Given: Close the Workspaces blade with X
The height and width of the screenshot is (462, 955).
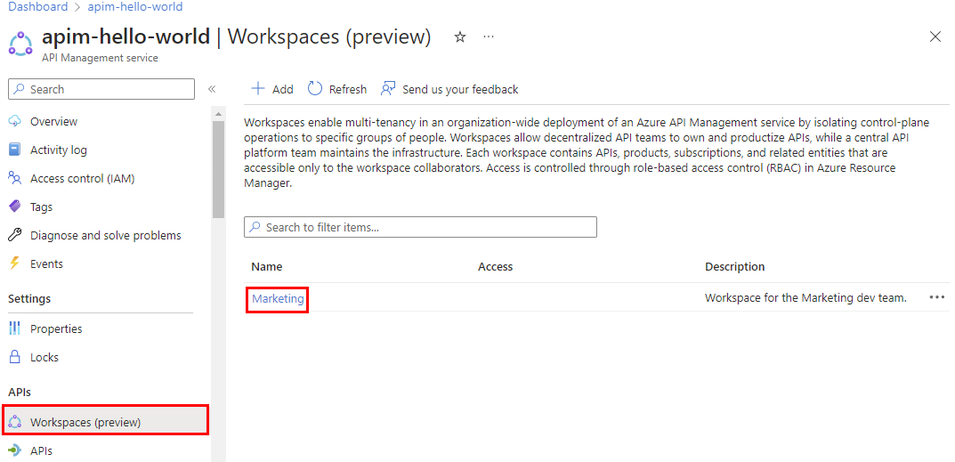Looking at the screenshot, I should [936, 37].
